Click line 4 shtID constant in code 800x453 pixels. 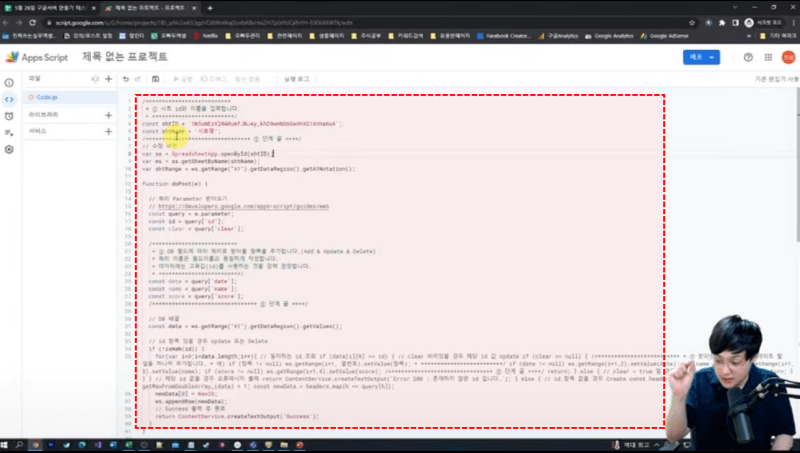coord(242,123)
